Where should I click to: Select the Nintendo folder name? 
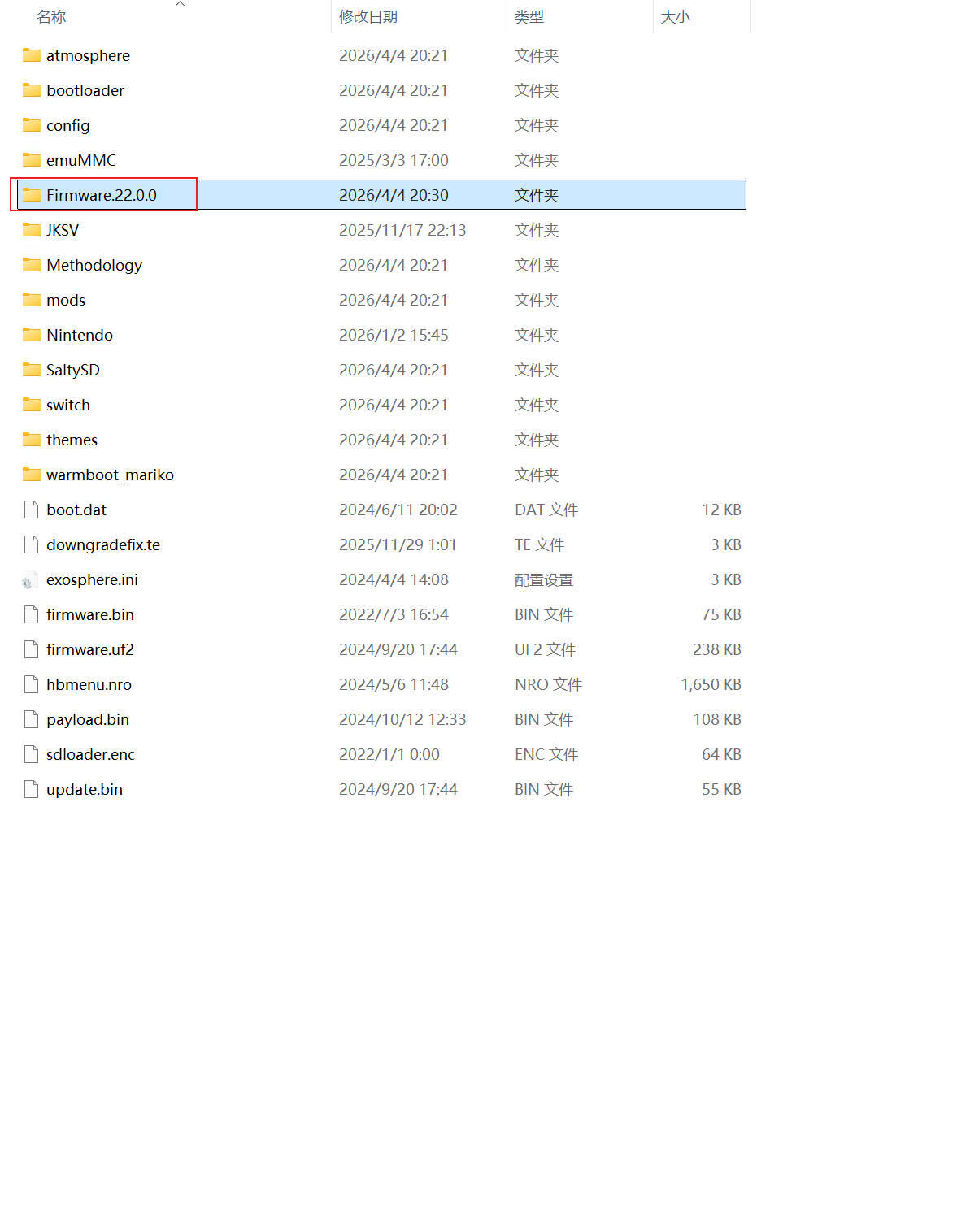[80, 335]
